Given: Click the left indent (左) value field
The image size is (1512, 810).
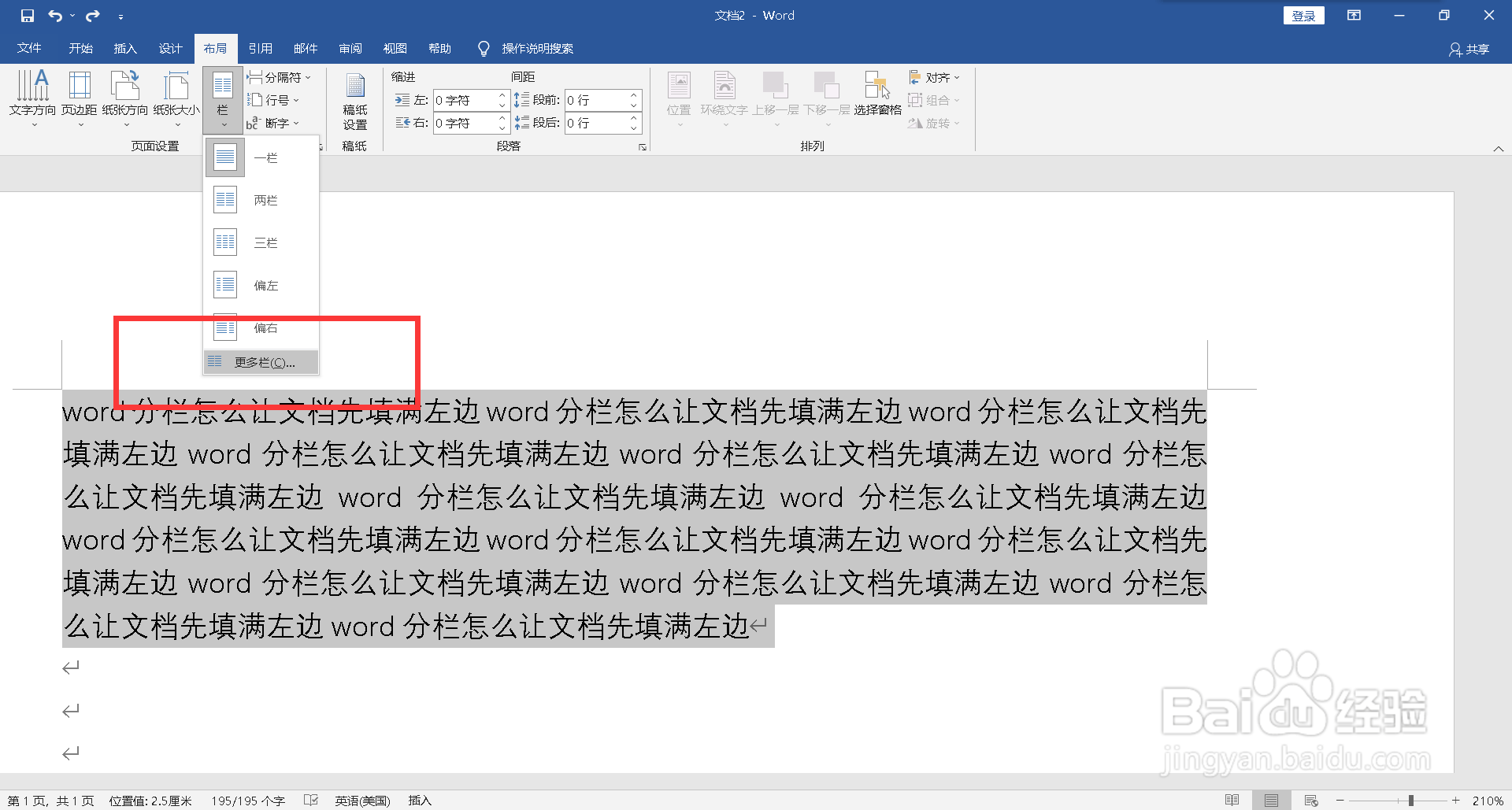Looking at the screenshot, I should tap(465, 100).
